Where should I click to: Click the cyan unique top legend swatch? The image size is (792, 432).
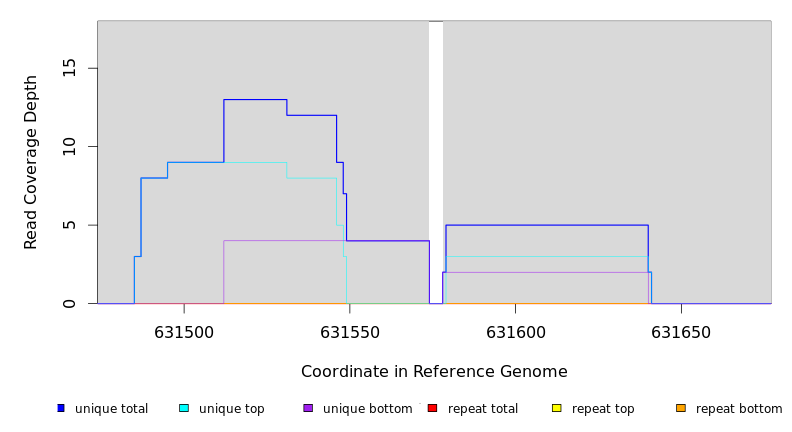[184, 408]
